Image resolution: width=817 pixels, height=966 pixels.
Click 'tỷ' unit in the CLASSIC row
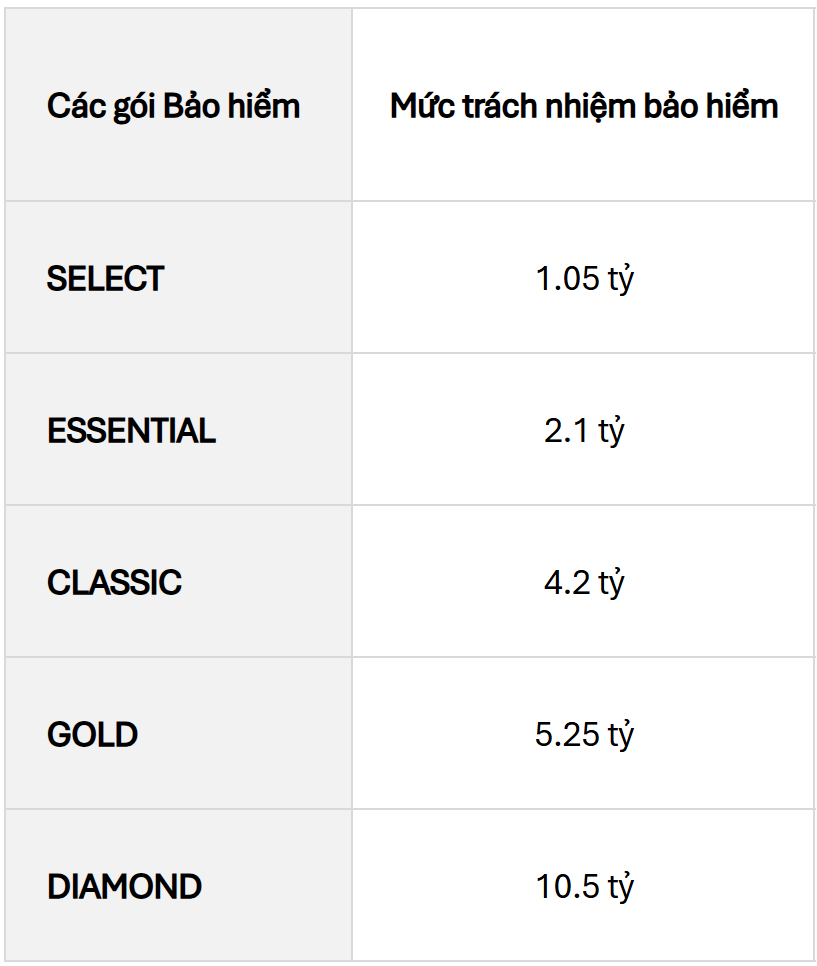pos(611,584)
